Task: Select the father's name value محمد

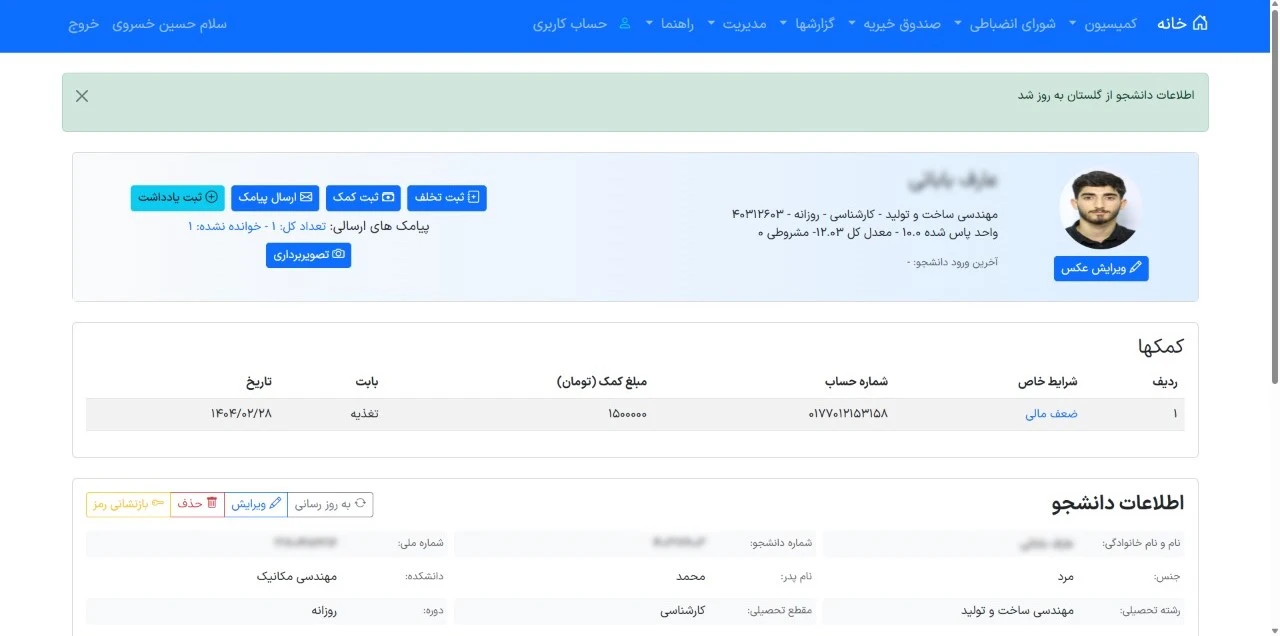Action: coord(690,577)
